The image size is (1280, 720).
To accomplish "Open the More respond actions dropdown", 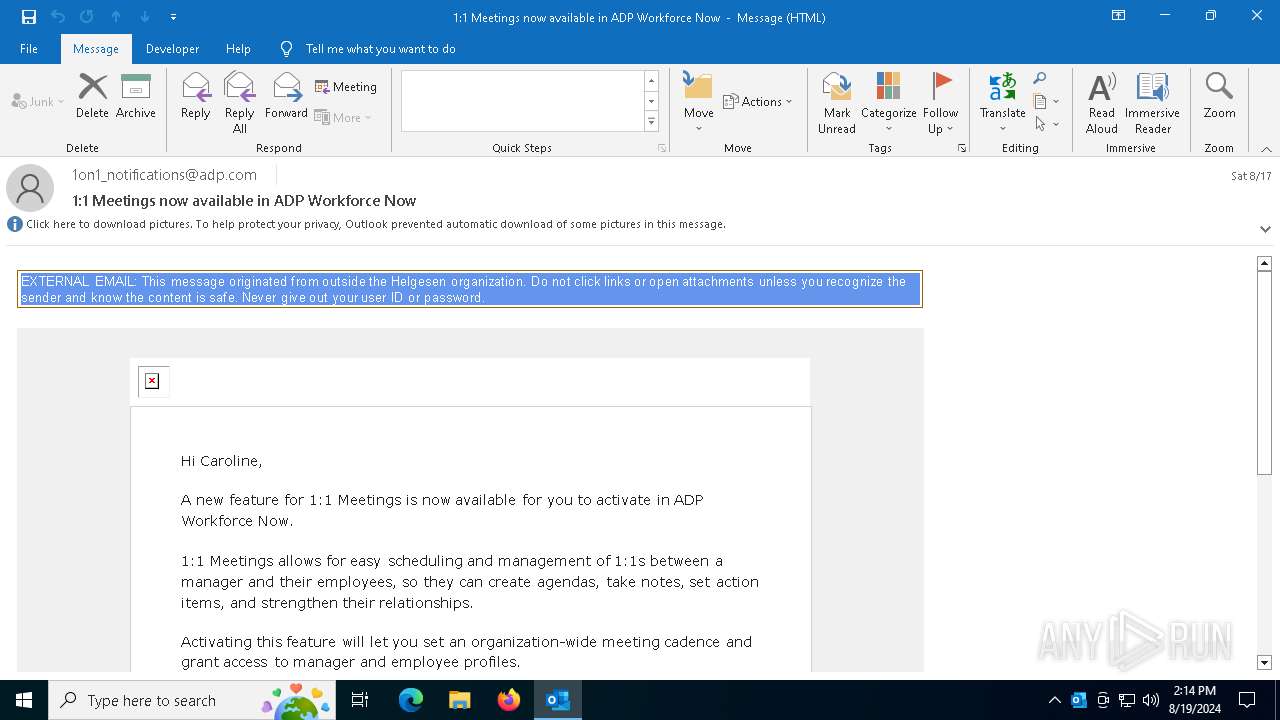I will point(343,117).
